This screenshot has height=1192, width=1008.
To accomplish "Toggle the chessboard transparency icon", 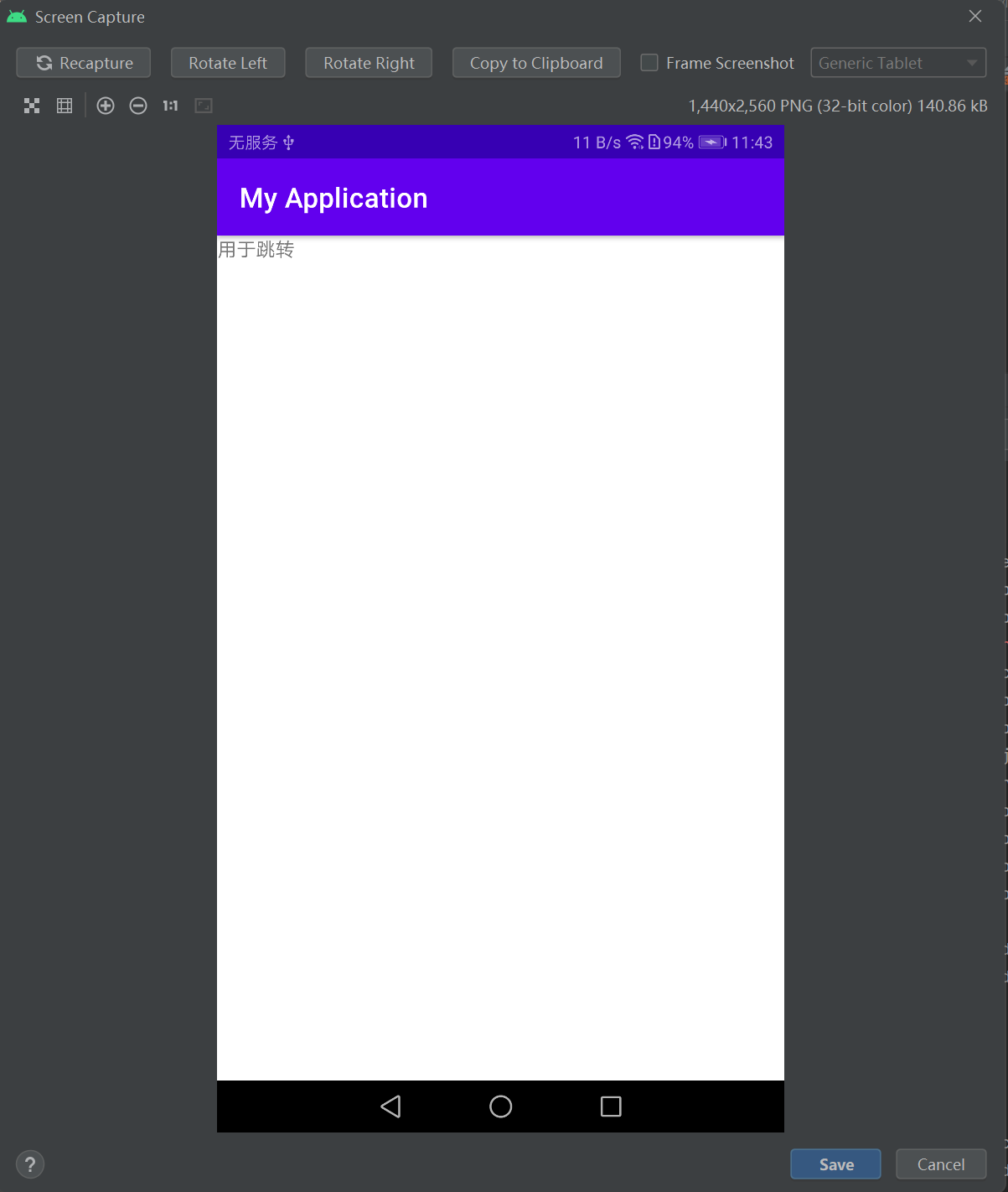I will pyautogui.click(x=32, y=106).
